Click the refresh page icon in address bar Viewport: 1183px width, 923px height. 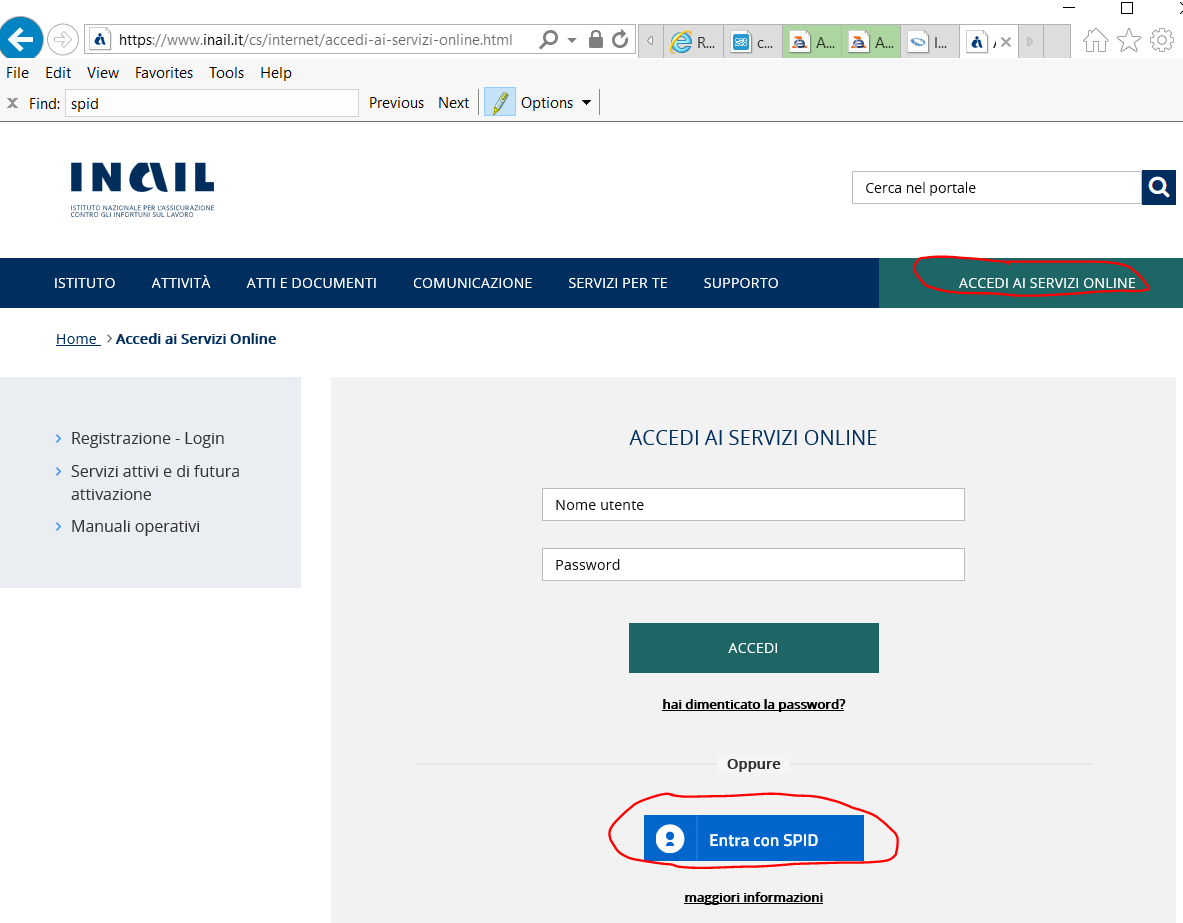pyautogui.click(x=620, y=40)
